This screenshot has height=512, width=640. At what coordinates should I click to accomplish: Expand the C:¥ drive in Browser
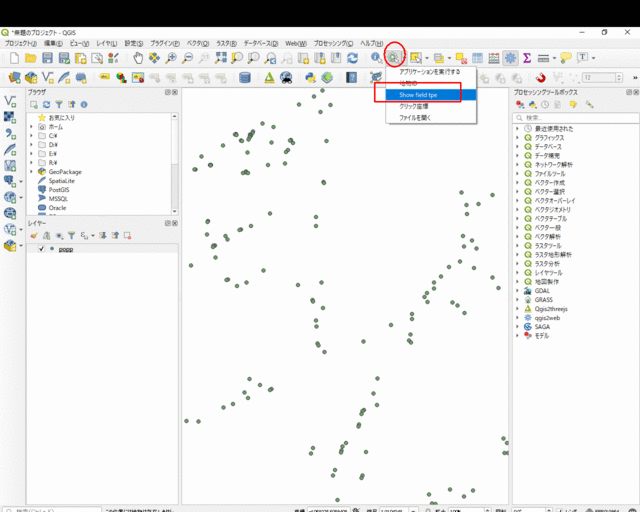tap(31, 136)
